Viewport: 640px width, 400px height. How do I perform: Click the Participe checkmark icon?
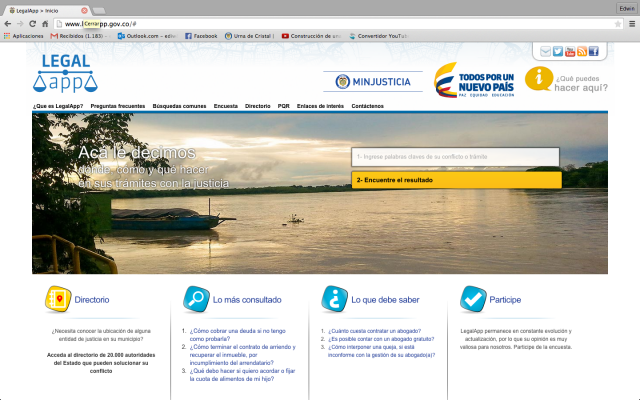point(473,299)
